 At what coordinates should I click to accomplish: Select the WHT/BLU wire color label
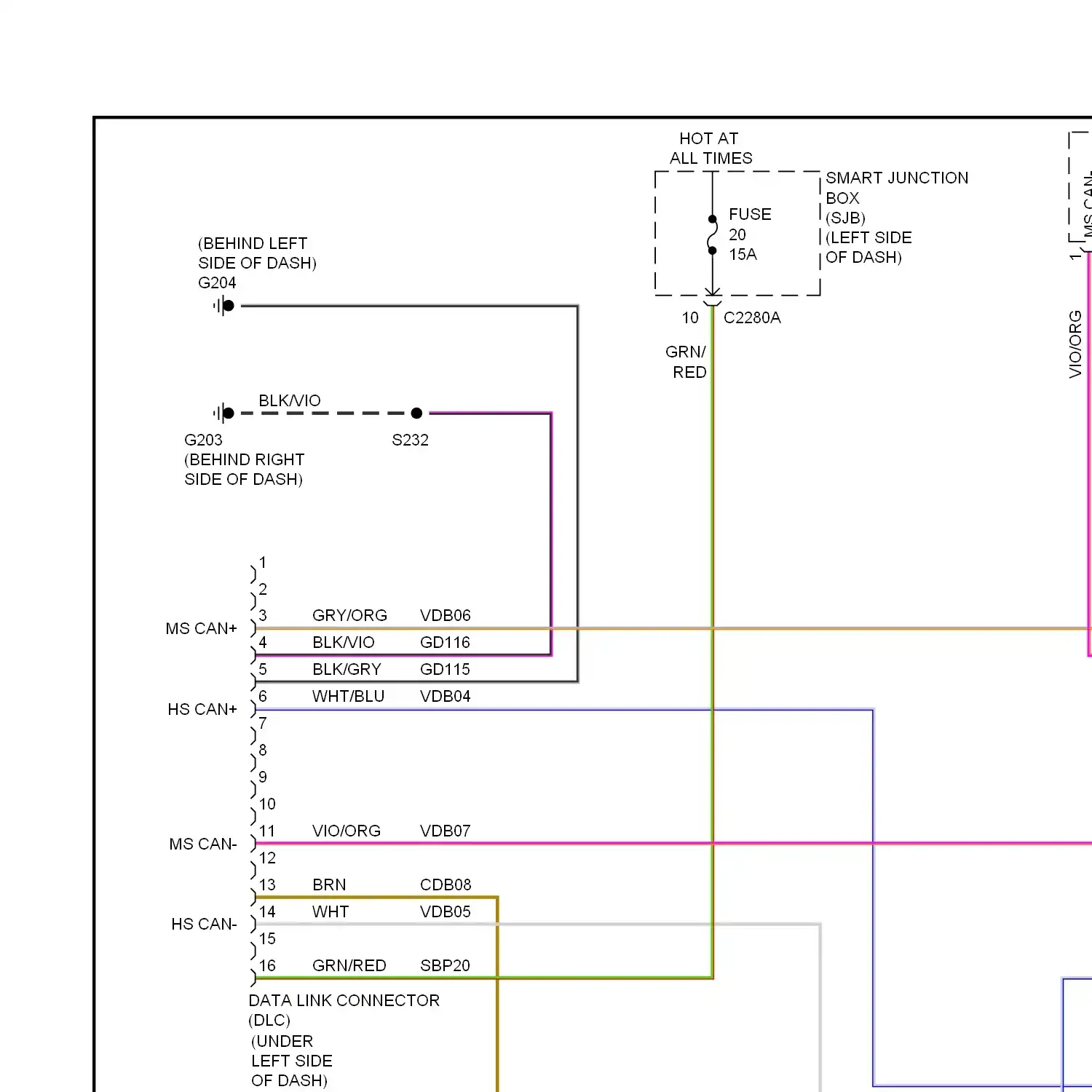[348, 696]
